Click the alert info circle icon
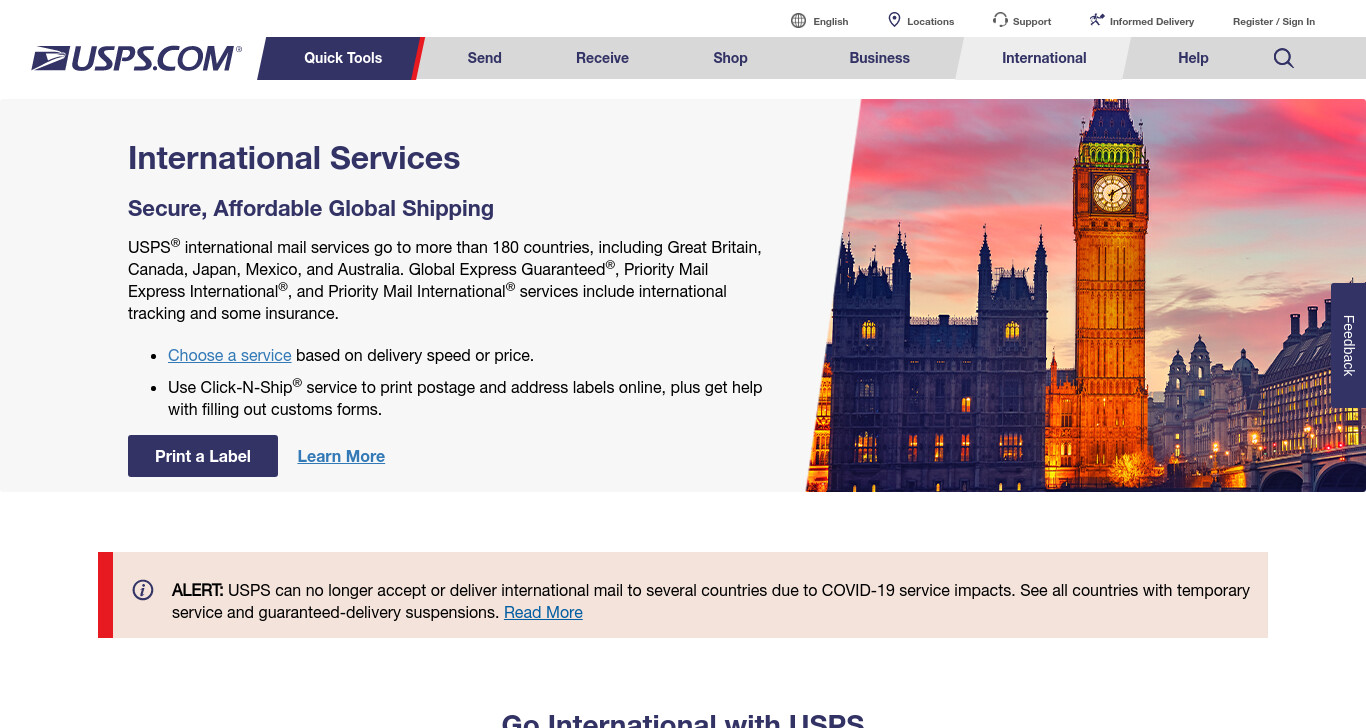This screenshot has height=728, width=1366. point(143,590)
